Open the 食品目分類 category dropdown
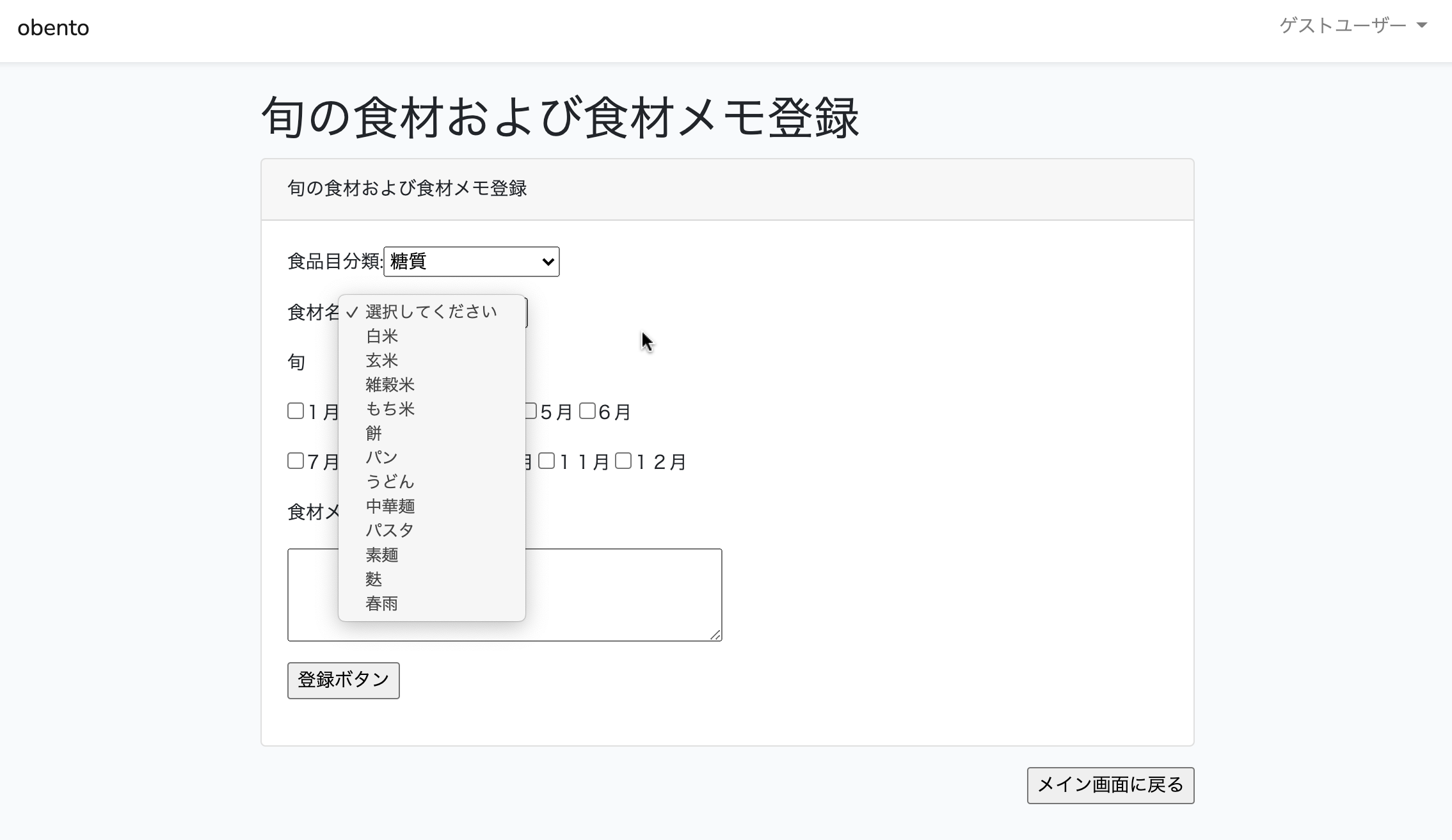 tap(471, 262)
